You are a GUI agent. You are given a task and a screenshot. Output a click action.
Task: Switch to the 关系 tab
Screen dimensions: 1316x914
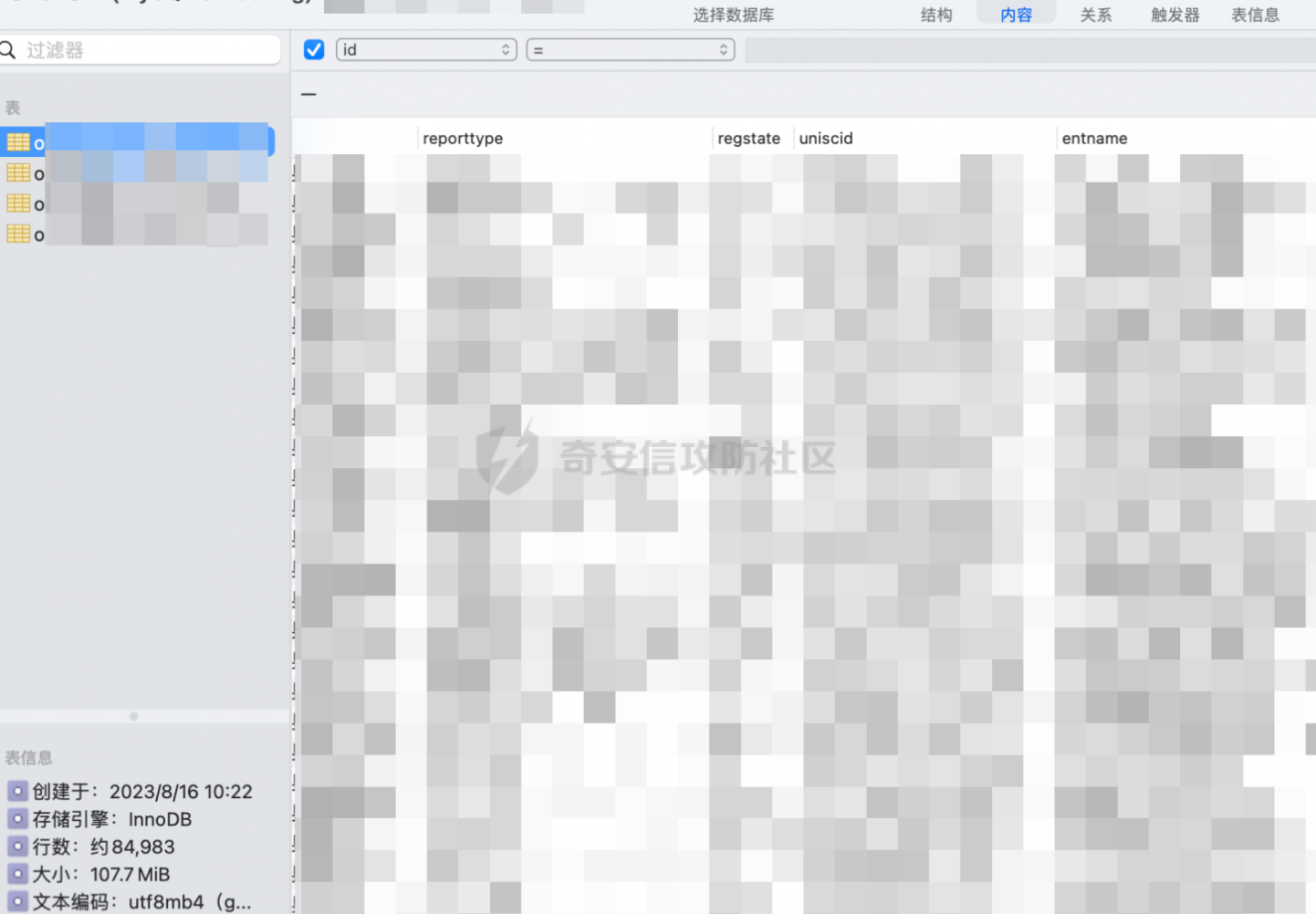pyautogui.click(x=1096, y=15)
